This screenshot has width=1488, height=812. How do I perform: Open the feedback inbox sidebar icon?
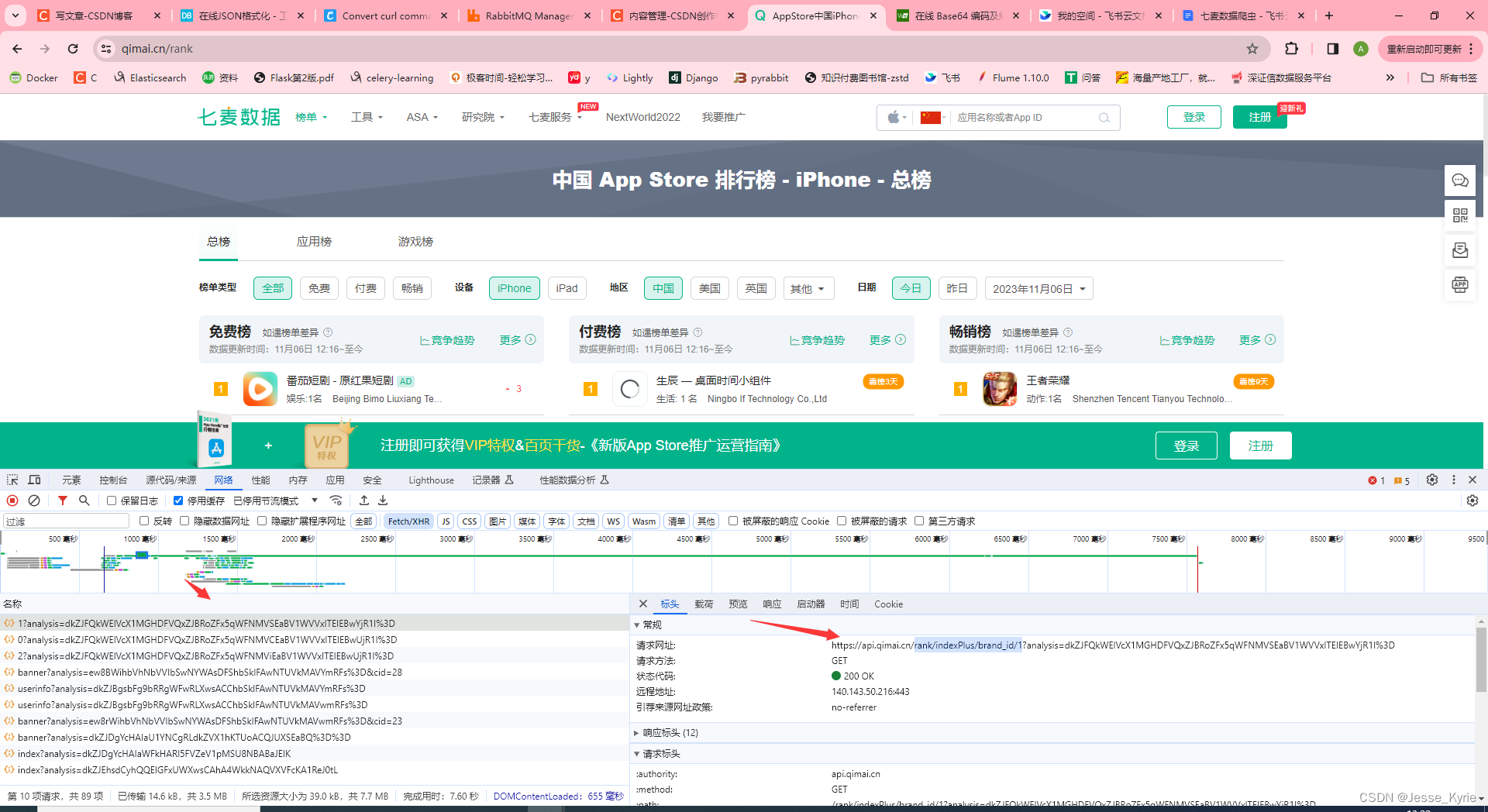1460,250
